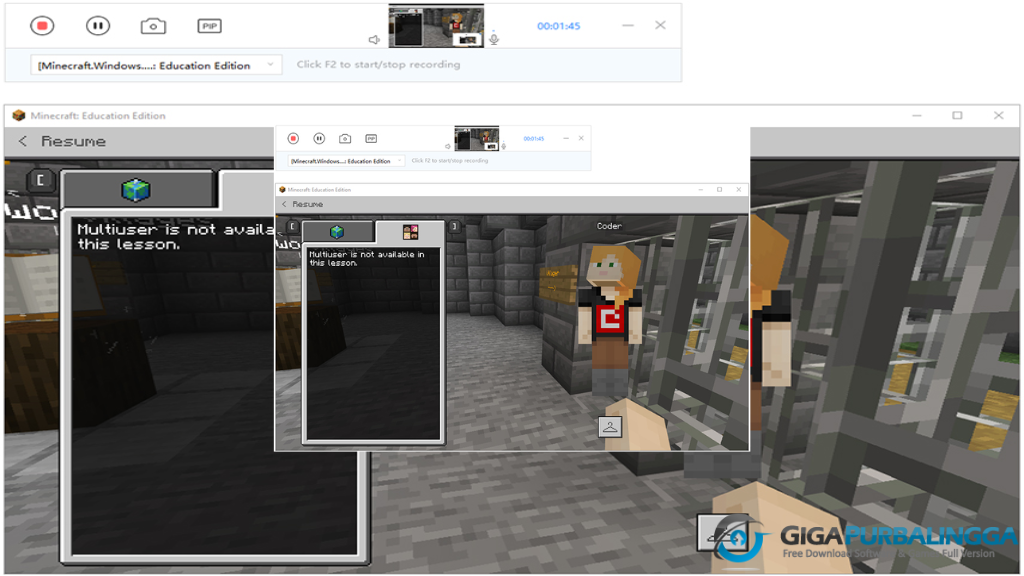Toggle the microphone icon beside the top preview
The width and height of the screenshot is (1024, 576).
(494, 40)
